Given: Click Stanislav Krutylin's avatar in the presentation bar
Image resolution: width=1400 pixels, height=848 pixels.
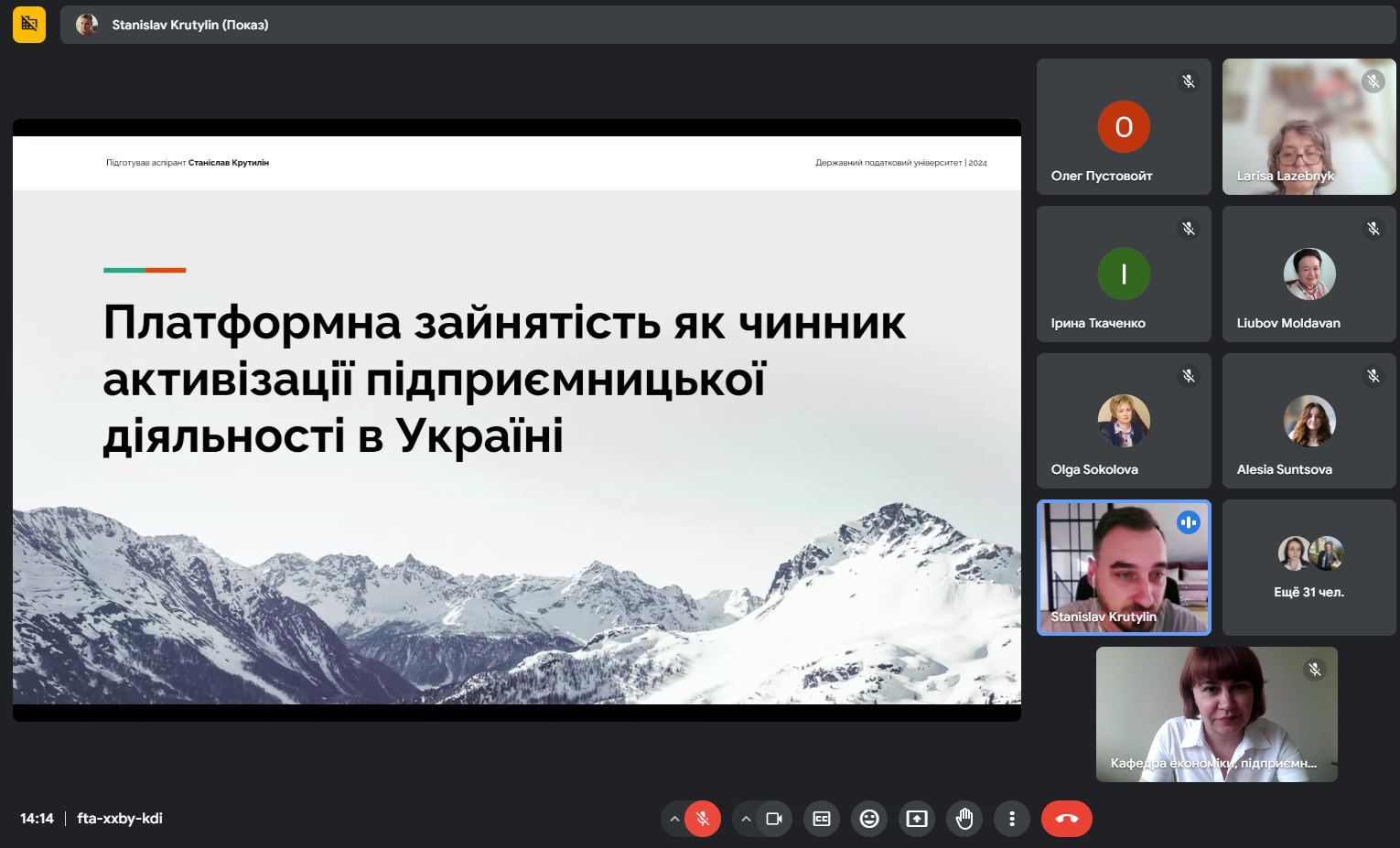Looking at the screenshot, I should (87, 25).
